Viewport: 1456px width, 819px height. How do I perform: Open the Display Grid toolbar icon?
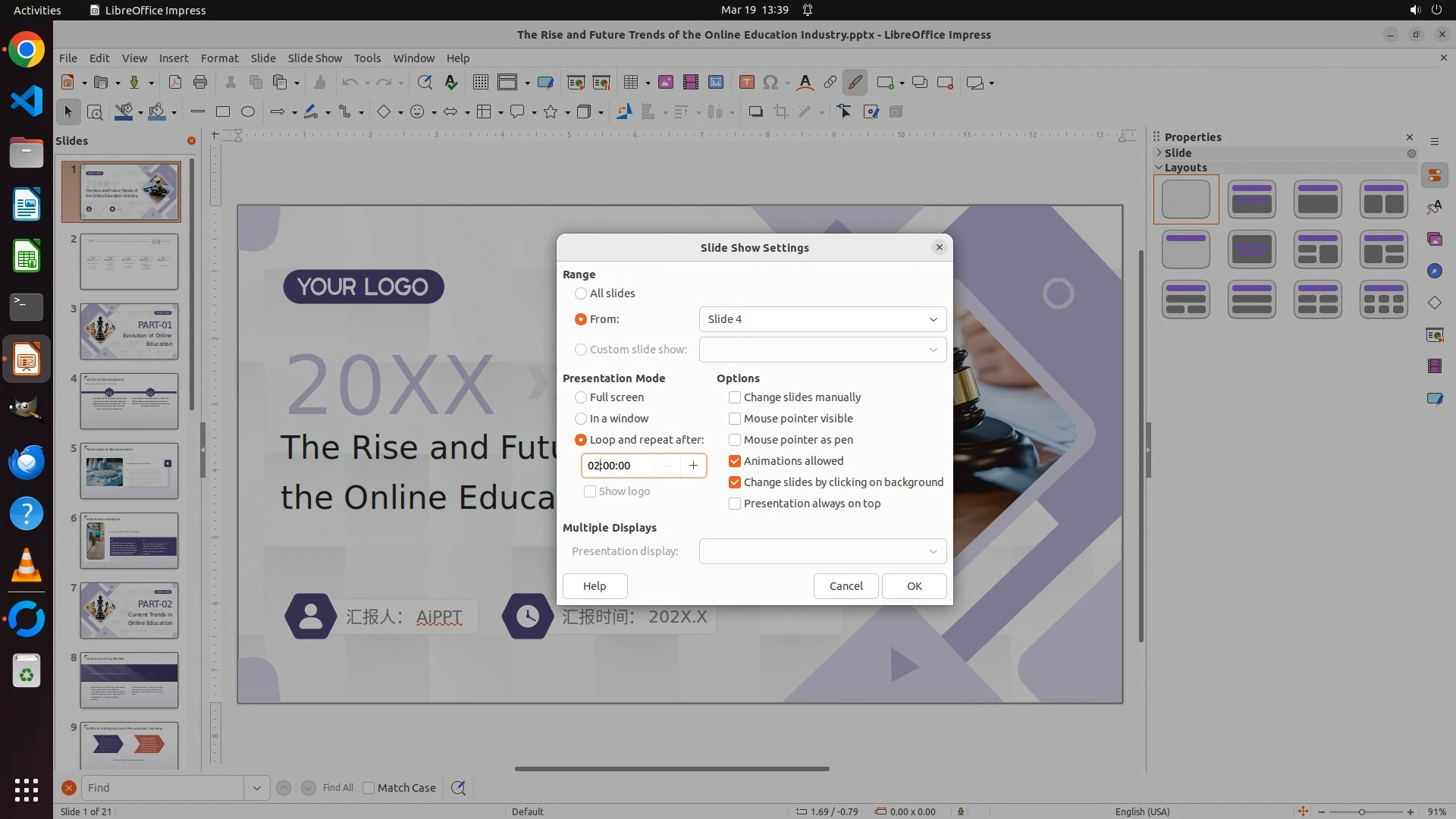tap(481, 83)
